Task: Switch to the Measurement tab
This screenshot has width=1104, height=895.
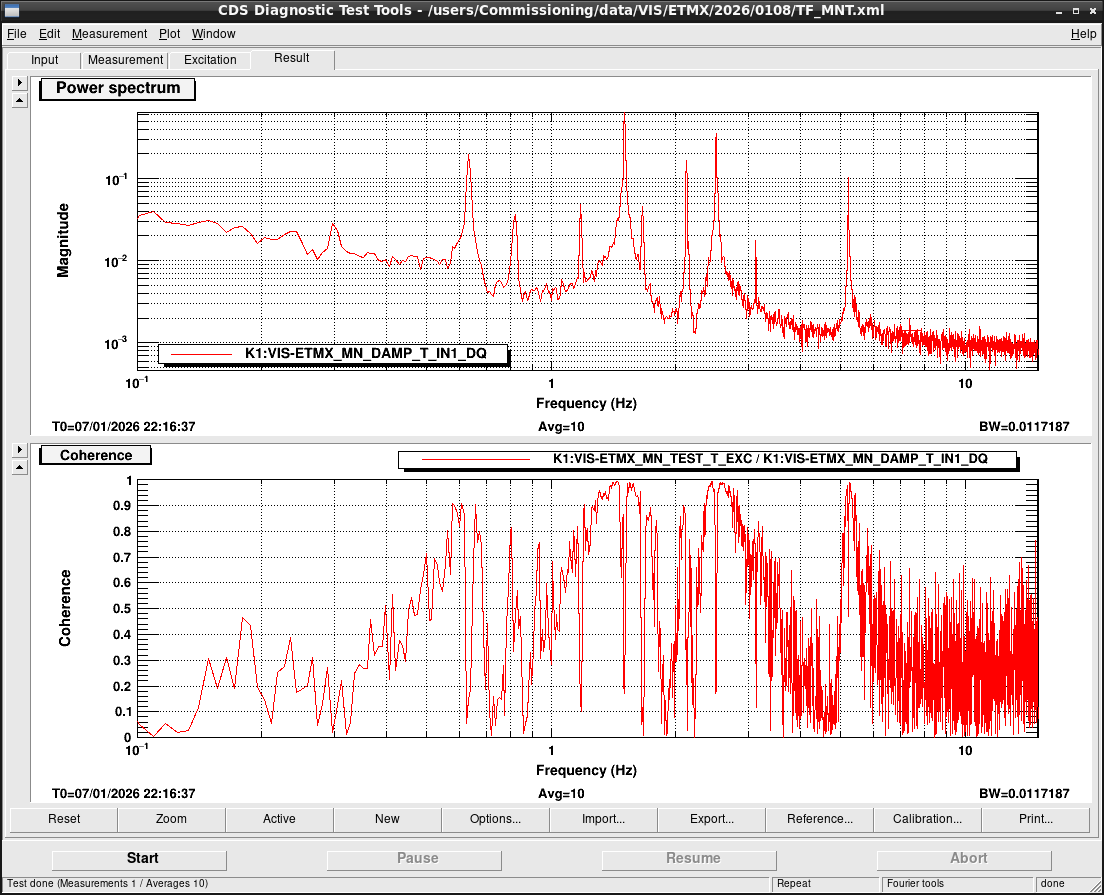Action: (x=125, y=60)
